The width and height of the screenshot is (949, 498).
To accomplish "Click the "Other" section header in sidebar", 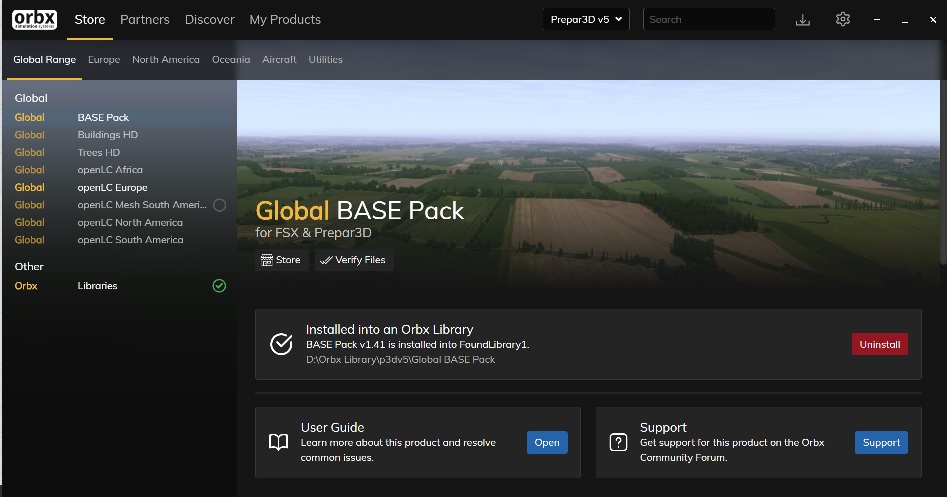I will (29, 266).
